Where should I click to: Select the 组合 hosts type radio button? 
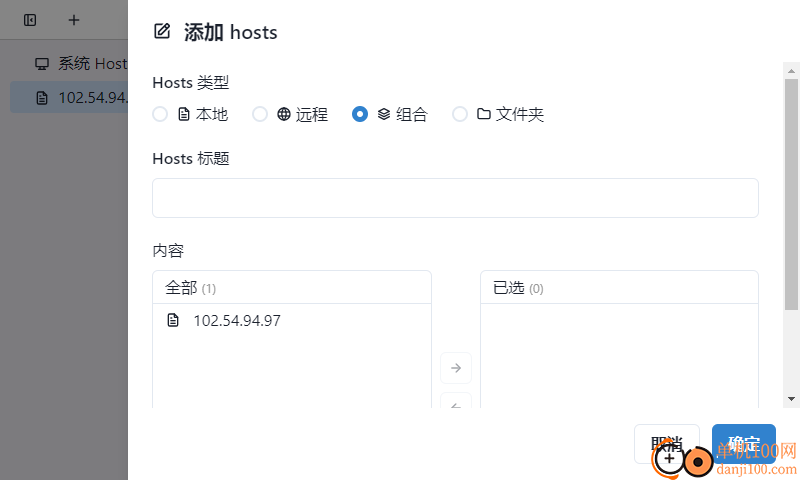tap(360, 114)
